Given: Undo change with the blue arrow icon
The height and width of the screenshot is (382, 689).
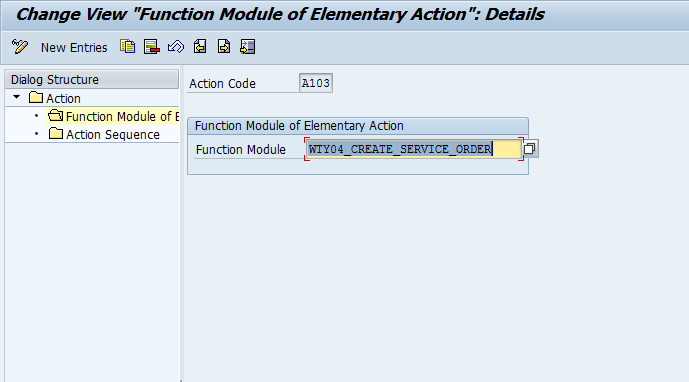Looking at the screenshot, I should [x=176, y=47].
